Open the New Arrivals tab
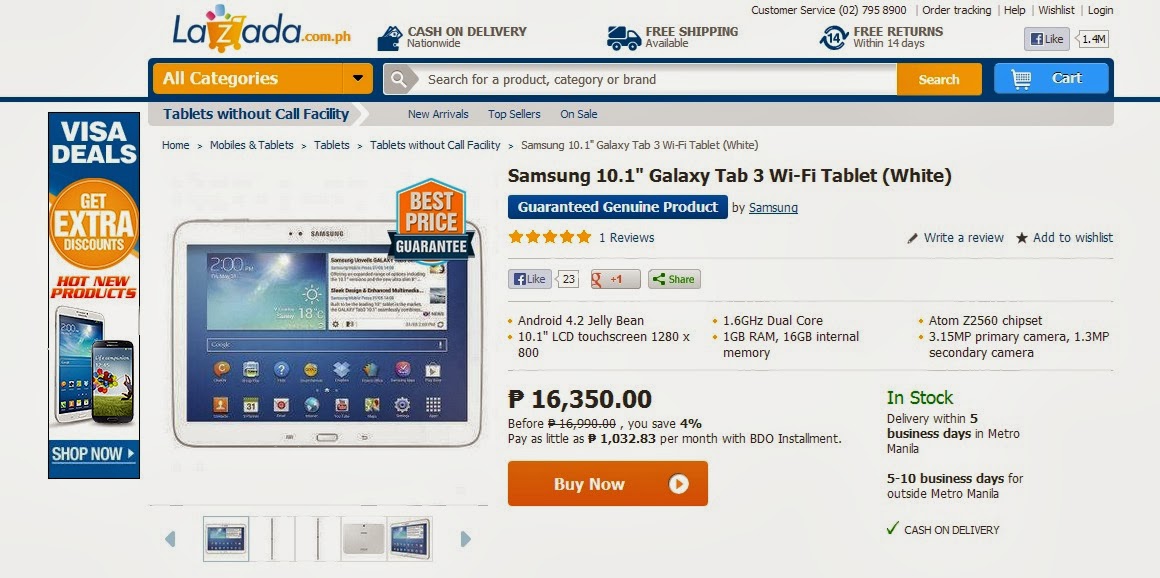Viewport: 1160px width, 578px height. pos(438,114)
